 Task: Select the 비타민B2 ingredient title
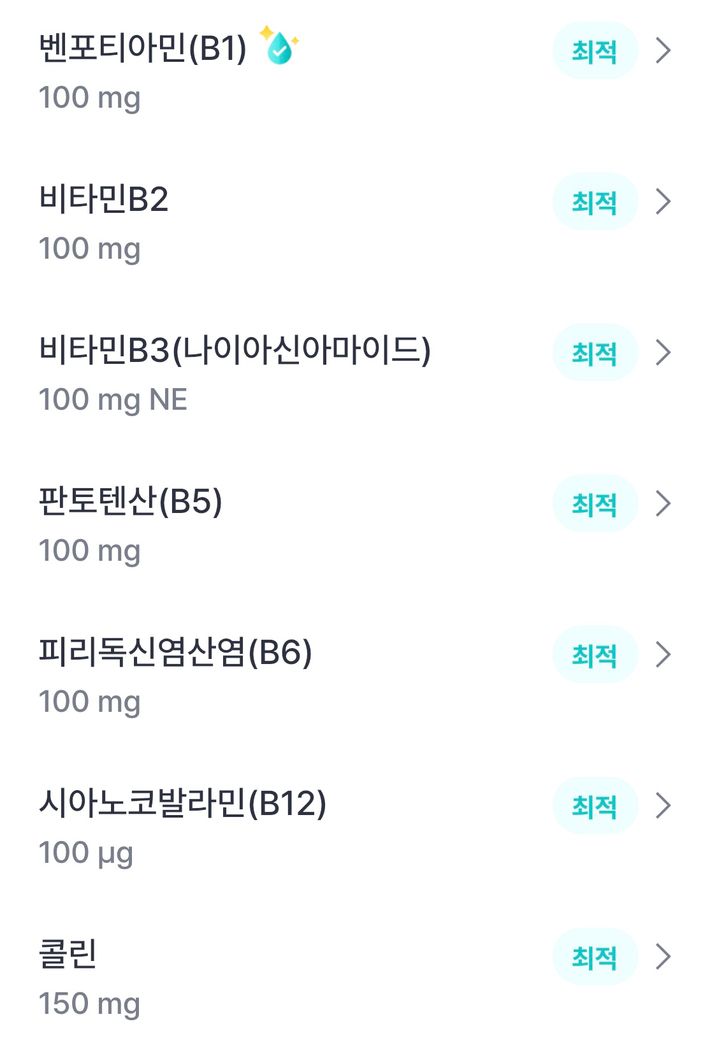pyautogui.click(x=103, y=200)
